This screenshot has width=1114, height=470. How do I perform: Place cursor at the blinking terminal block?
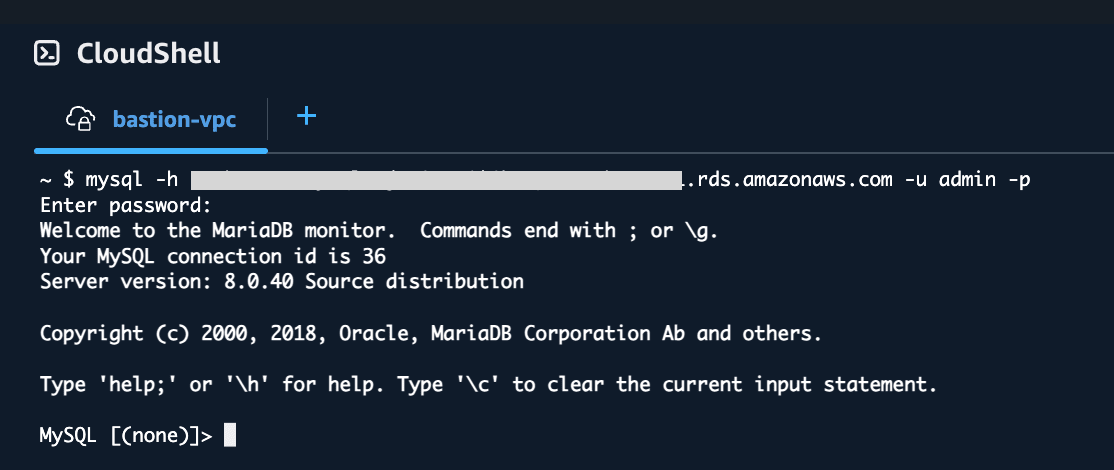tap(229, 435)
